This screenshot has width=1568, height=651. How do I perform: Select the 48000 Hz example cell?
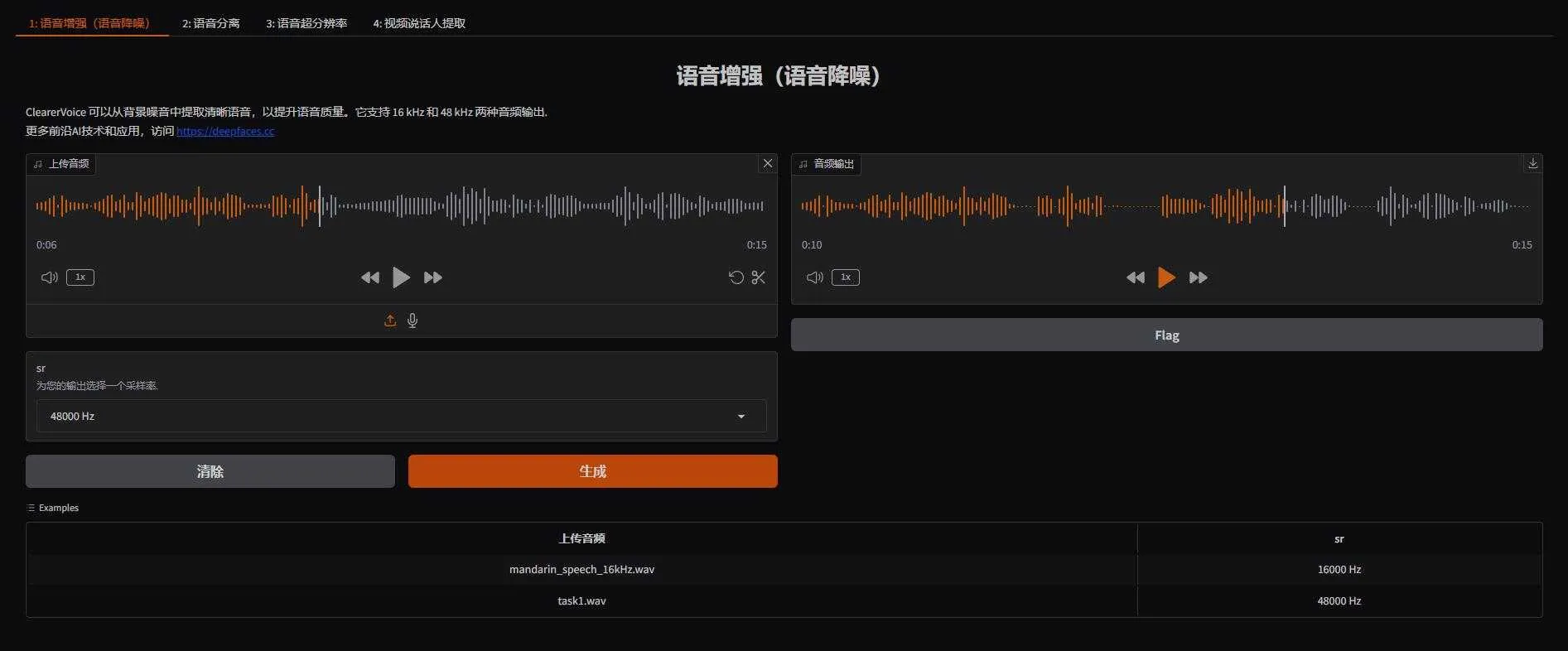(1339, 601)
